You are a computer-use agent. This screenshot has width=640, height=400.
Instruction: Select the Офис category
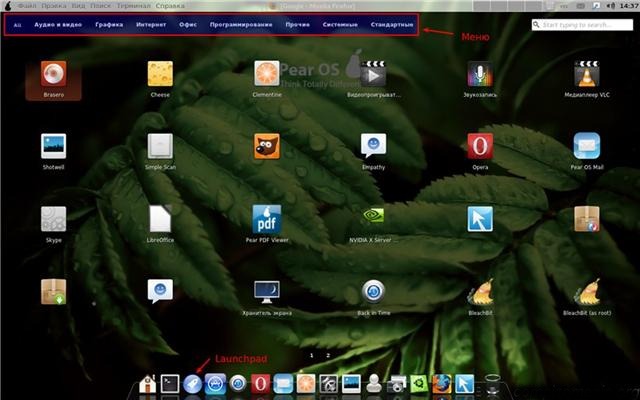188,24
